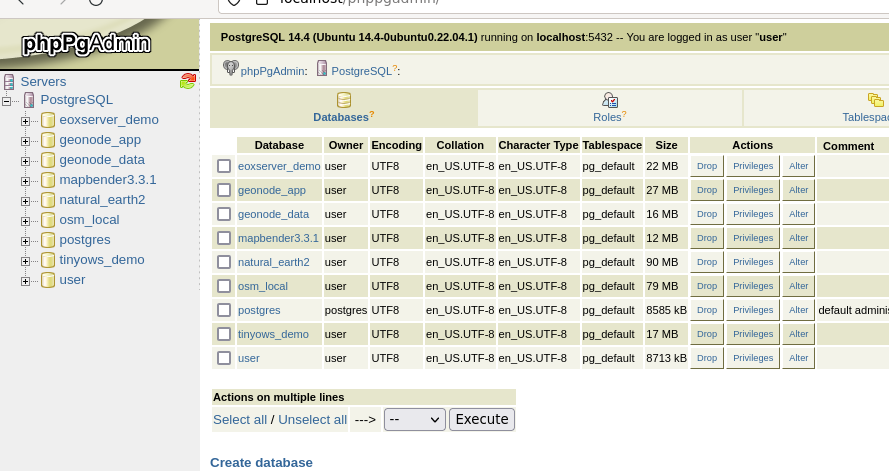This screenshot has height=471, width=889.
Task: Switch to the Roles tab
Action: [610, 108]
